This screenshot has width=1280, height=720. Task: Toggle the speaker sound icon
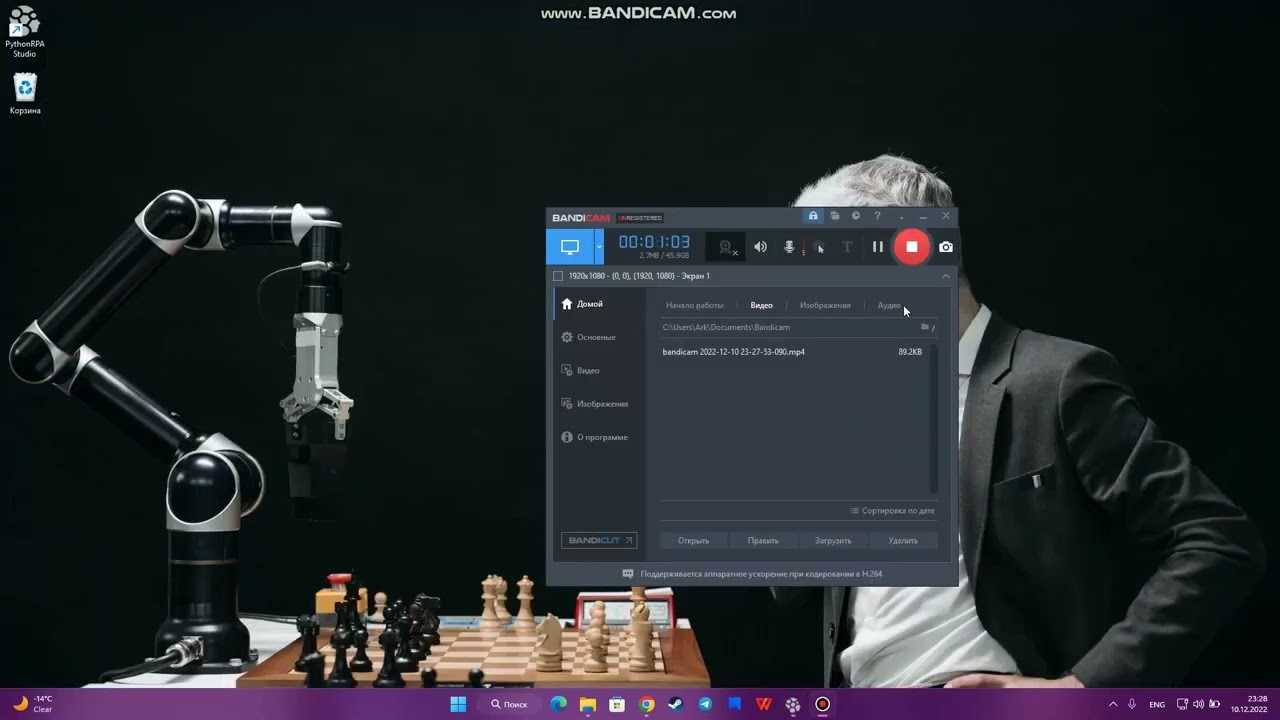pyautogui.click(x=760, y=247)
